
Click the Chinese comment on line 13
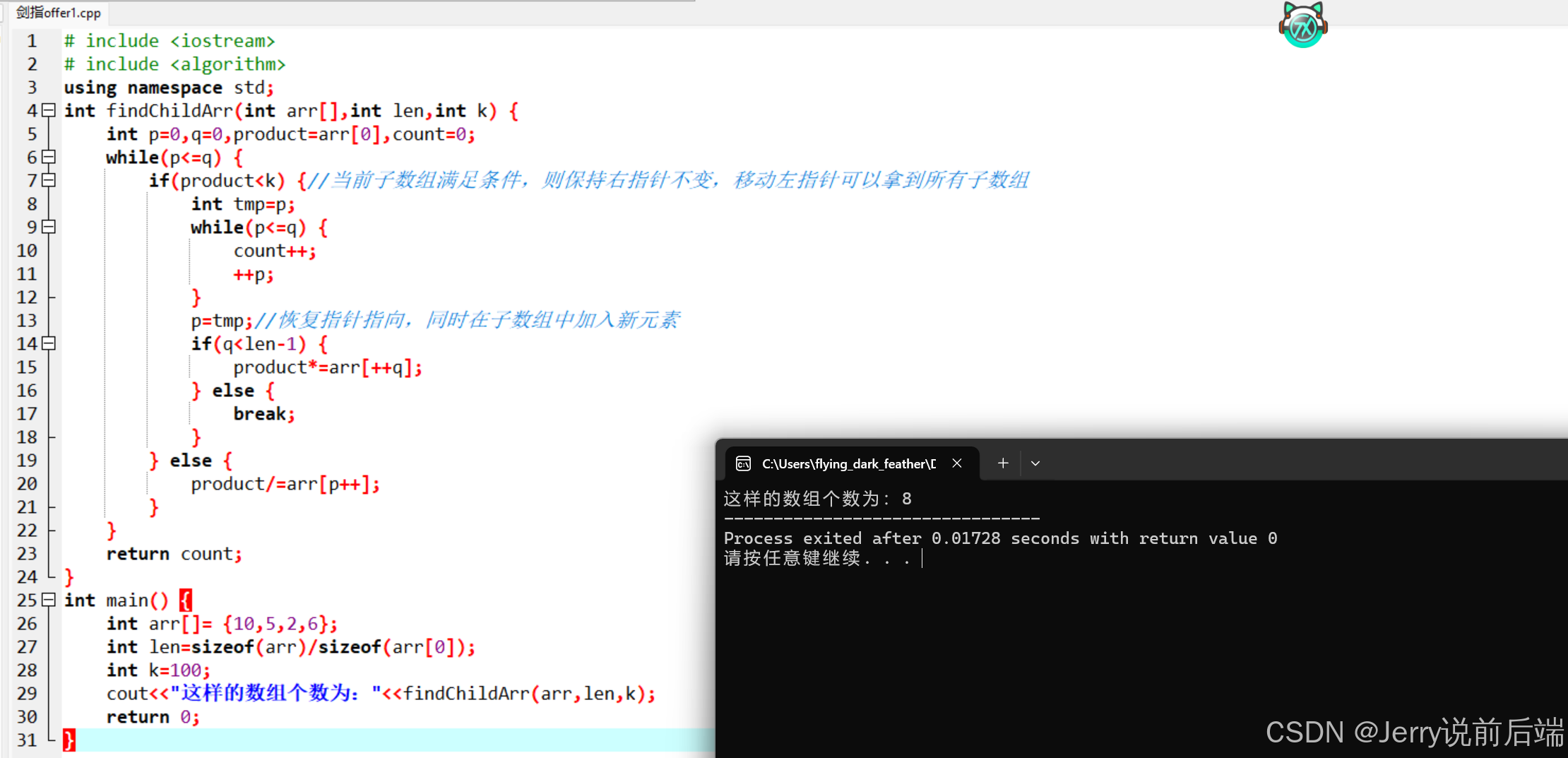click(x=467, y=320)
